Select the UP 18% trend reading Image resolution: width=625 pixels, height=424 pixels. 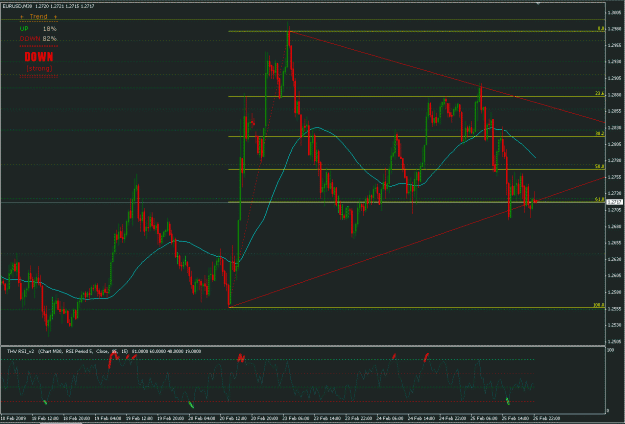click(38, 29)
